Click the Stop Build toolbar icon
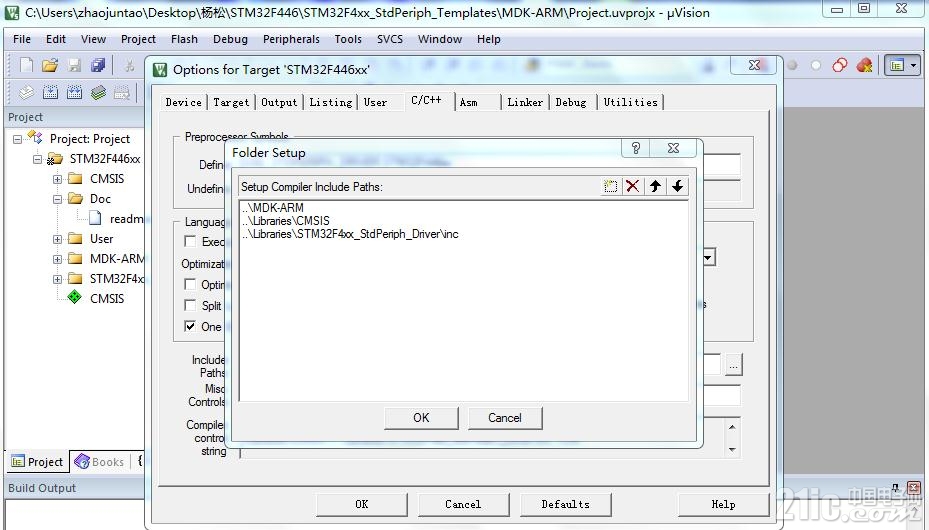The height and width of the screenshot is (530, 929). pyautogui.click(x=121, y=92)
